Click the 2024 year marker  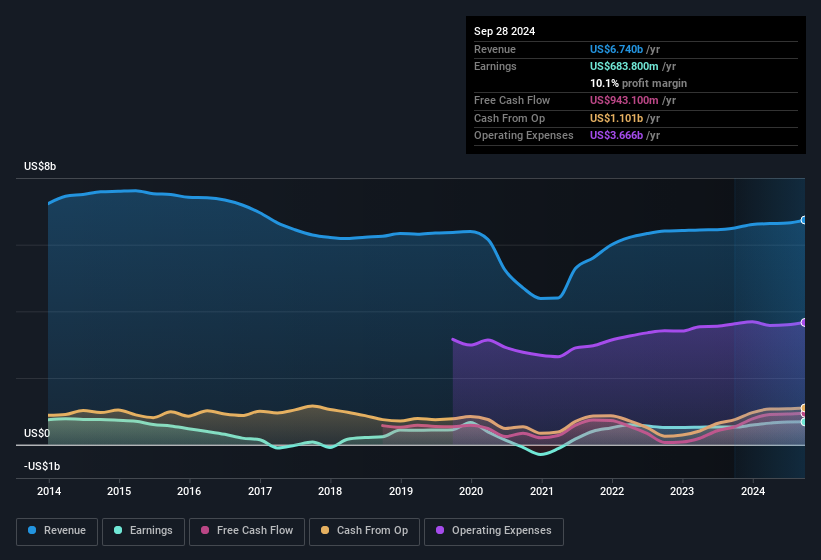[753, 491]
